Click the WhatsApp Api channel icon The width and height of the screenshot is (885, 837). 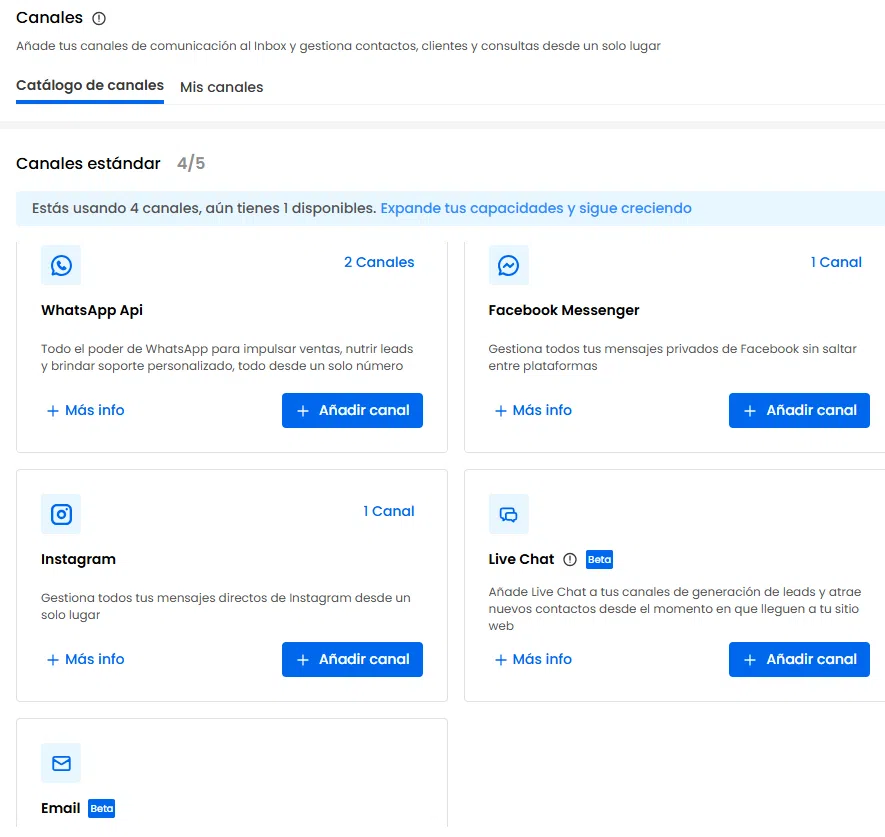click(x=61, y=265)
